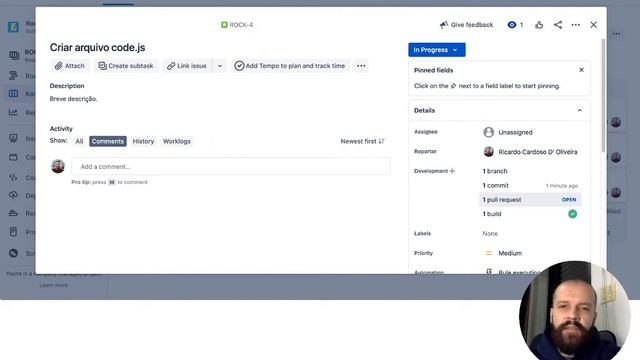The image size is (640, 360).
Task: Open the Issues icon in background sidebar
Action: tap(13, 138)
